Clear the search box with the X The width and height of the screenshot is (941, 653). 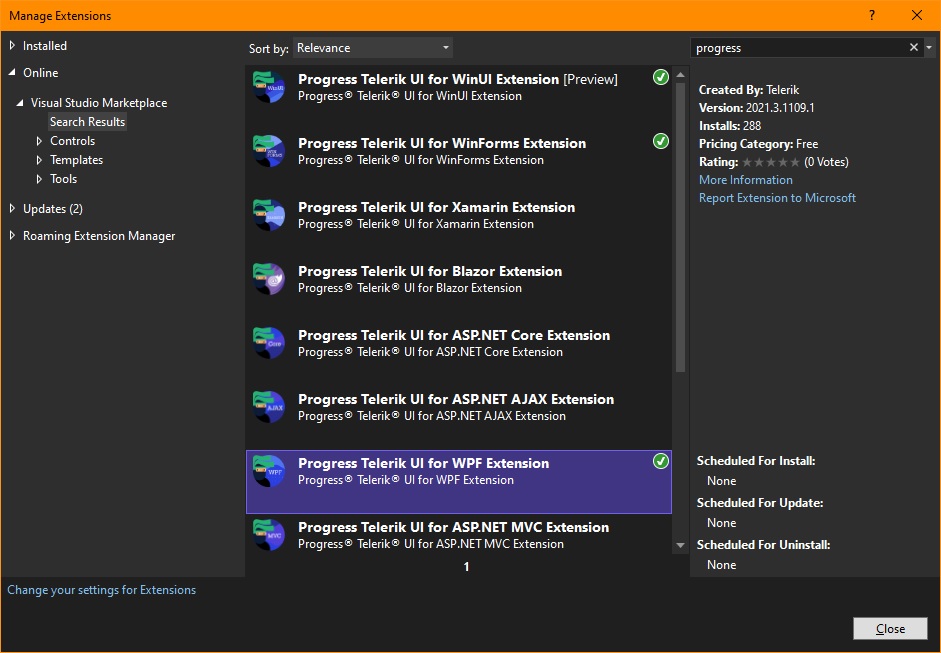coord(913,48)
